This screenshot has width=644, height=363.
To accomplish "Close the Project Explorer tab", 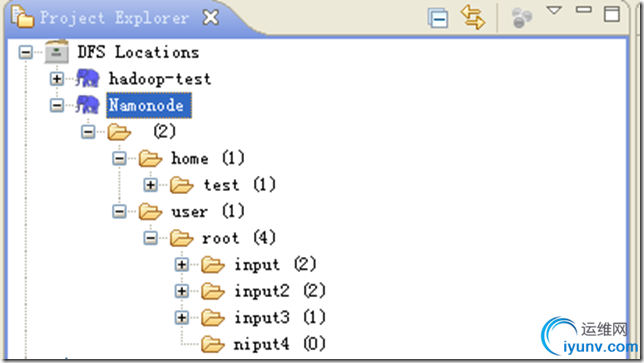I will tap(211, 18).
